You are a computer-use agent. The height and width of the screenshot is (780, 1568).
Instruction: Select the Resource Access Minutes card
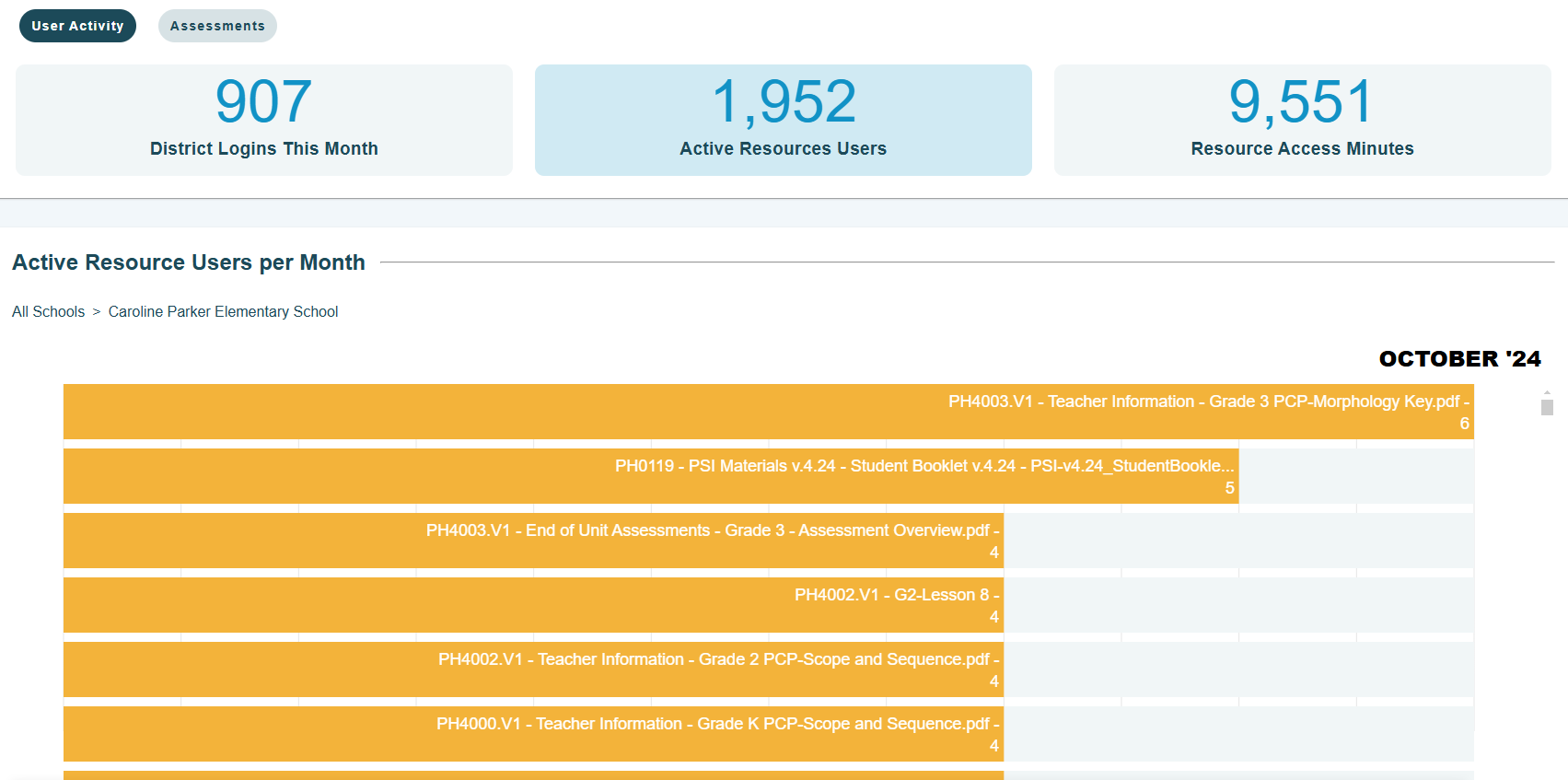pos(1303,120)
